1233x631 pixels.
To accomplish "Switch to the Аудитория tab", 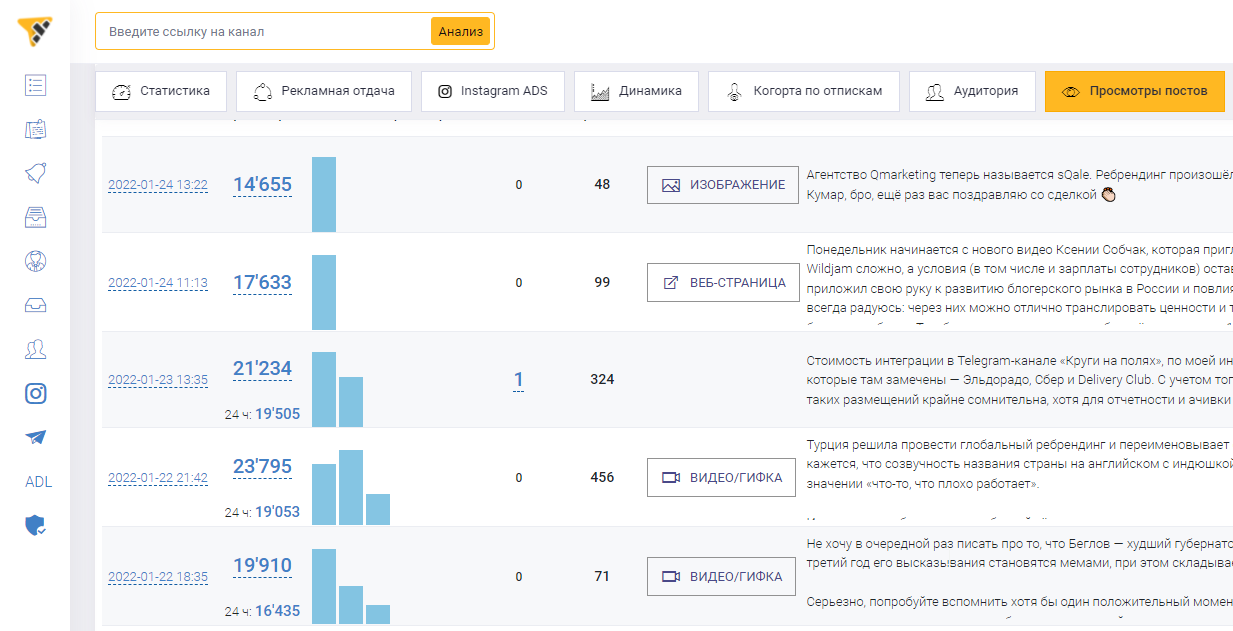I will pos(972,91).
